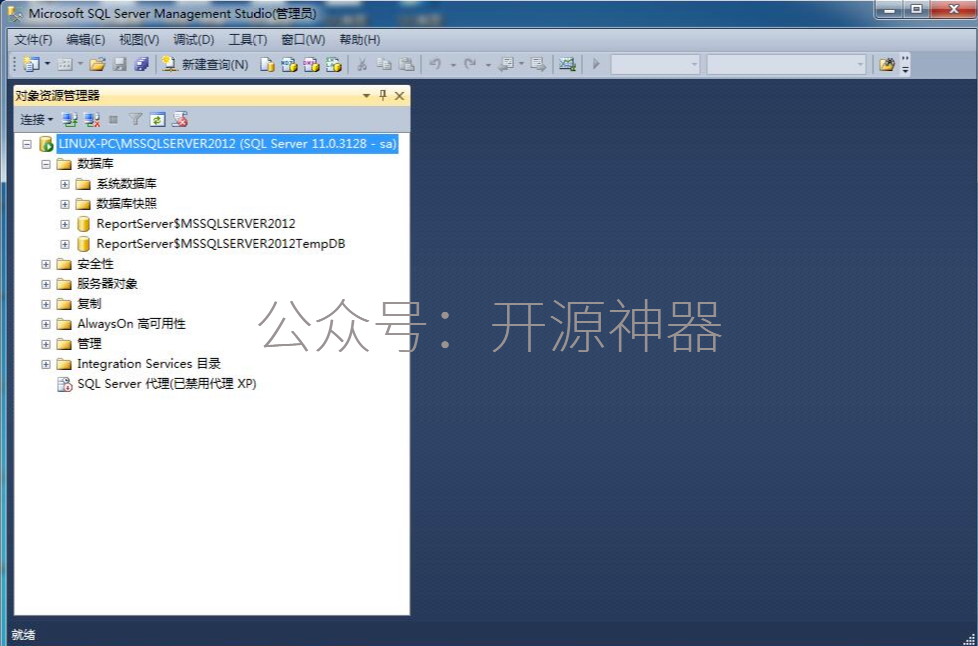
Task: Click the Disconnect icon in Object Explorer
Action: [92, 119]
